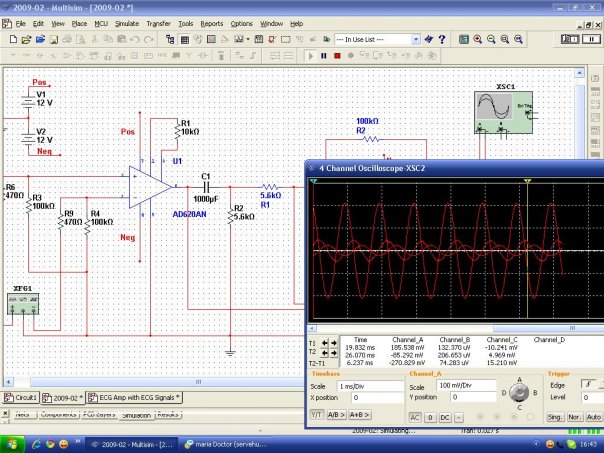The width and height of the screenshot is (604, 453).
Task: Open the Place menu
Action: pos(79,24)
